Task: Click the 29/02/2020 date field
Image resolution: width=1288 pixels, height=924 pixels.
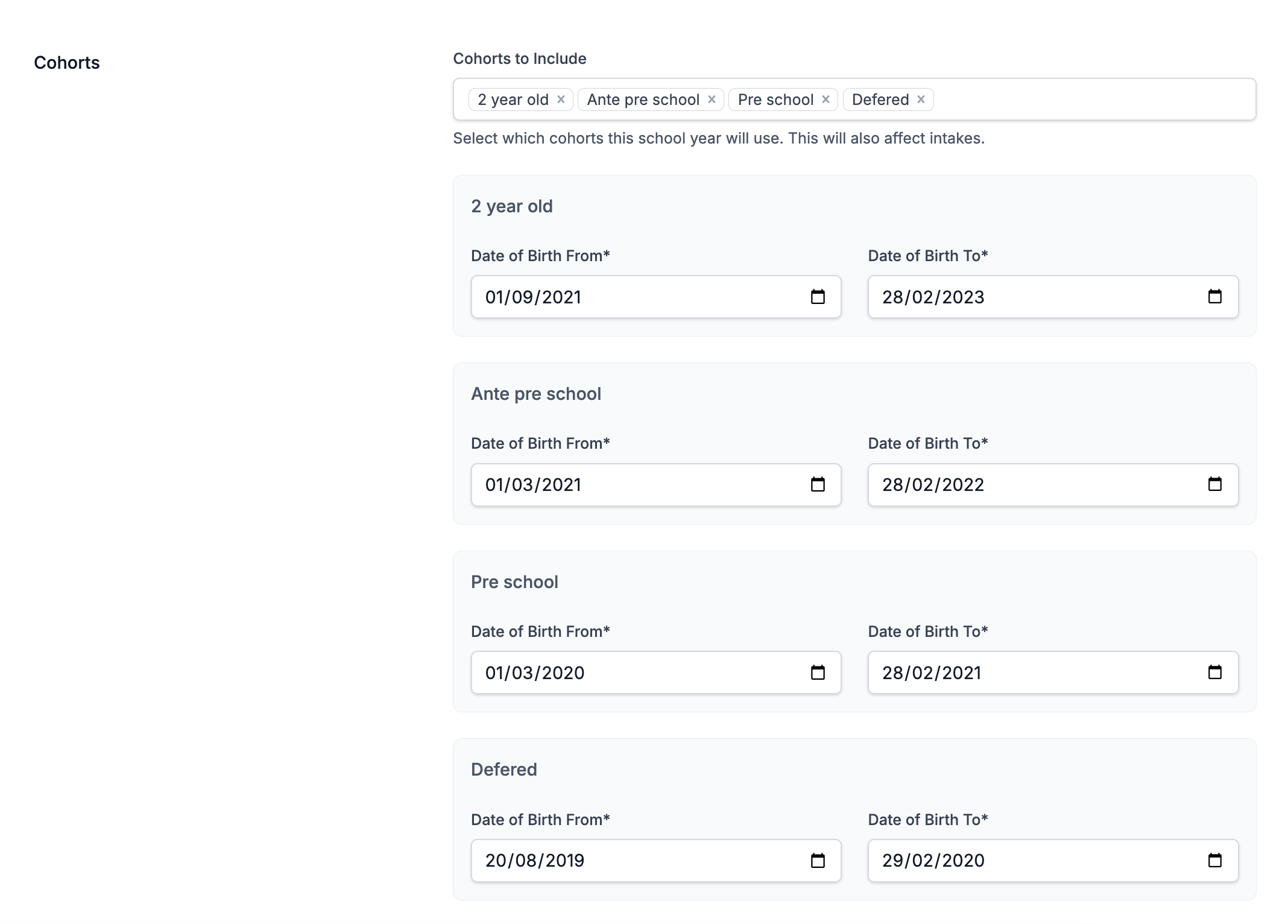Action: pyautogui.click(x=1053, y=861)
